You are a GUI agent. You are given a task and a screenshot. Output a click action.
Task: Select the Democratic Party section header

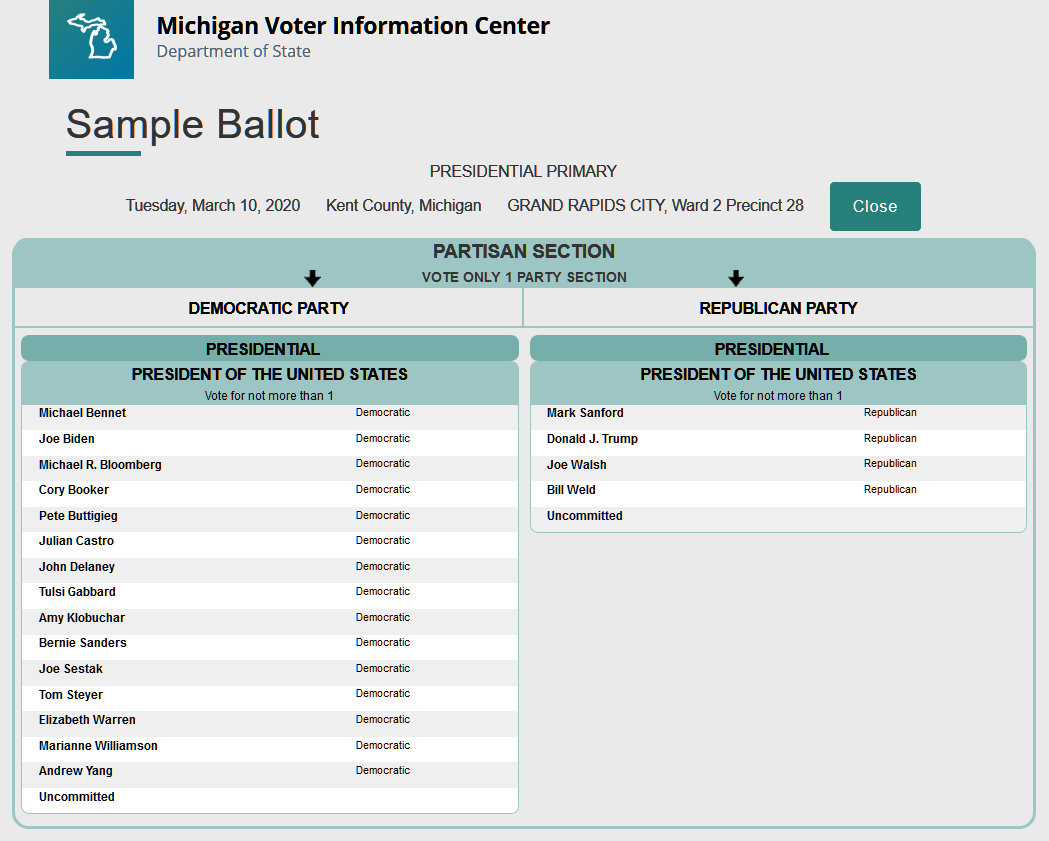(268, 308)
